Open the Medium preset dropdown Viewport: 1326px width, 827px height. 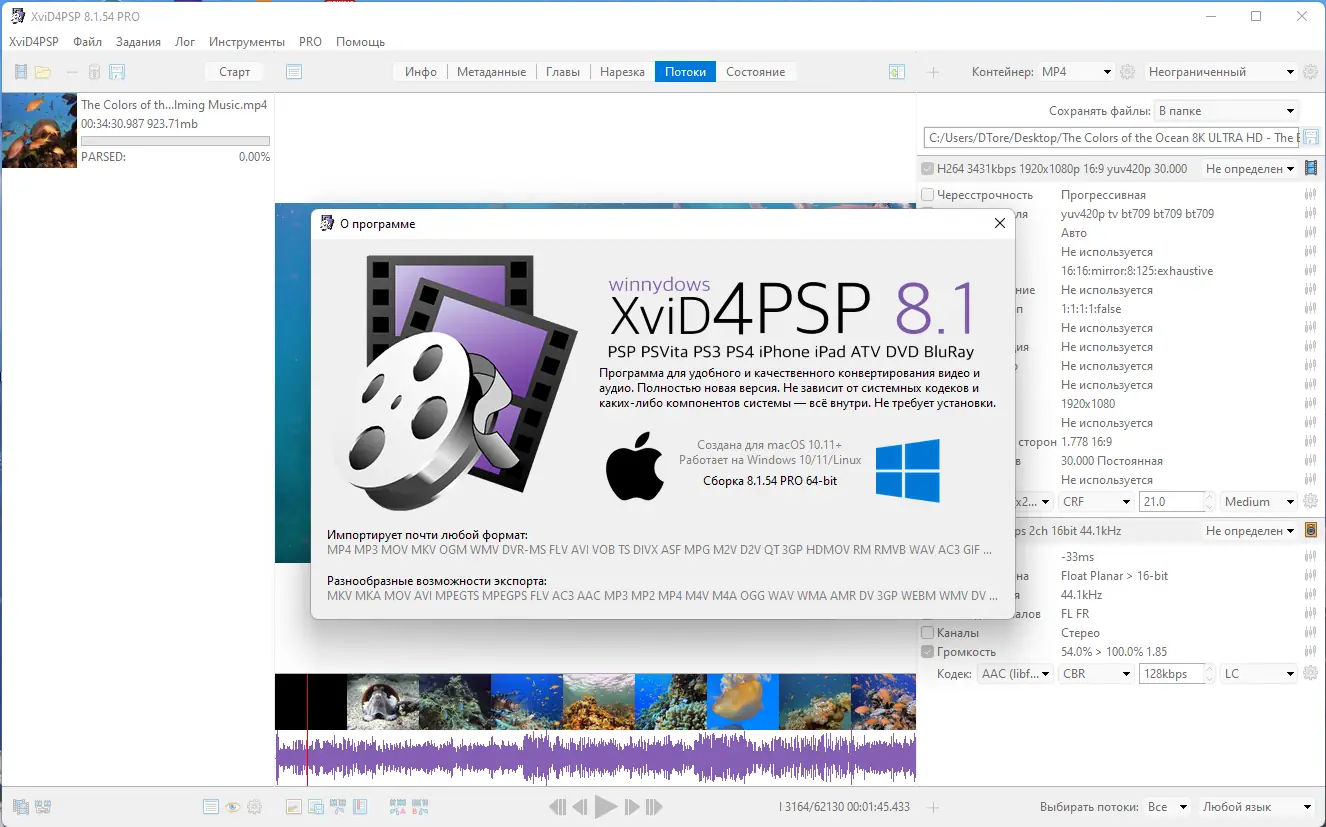(x=1259, y=502)
